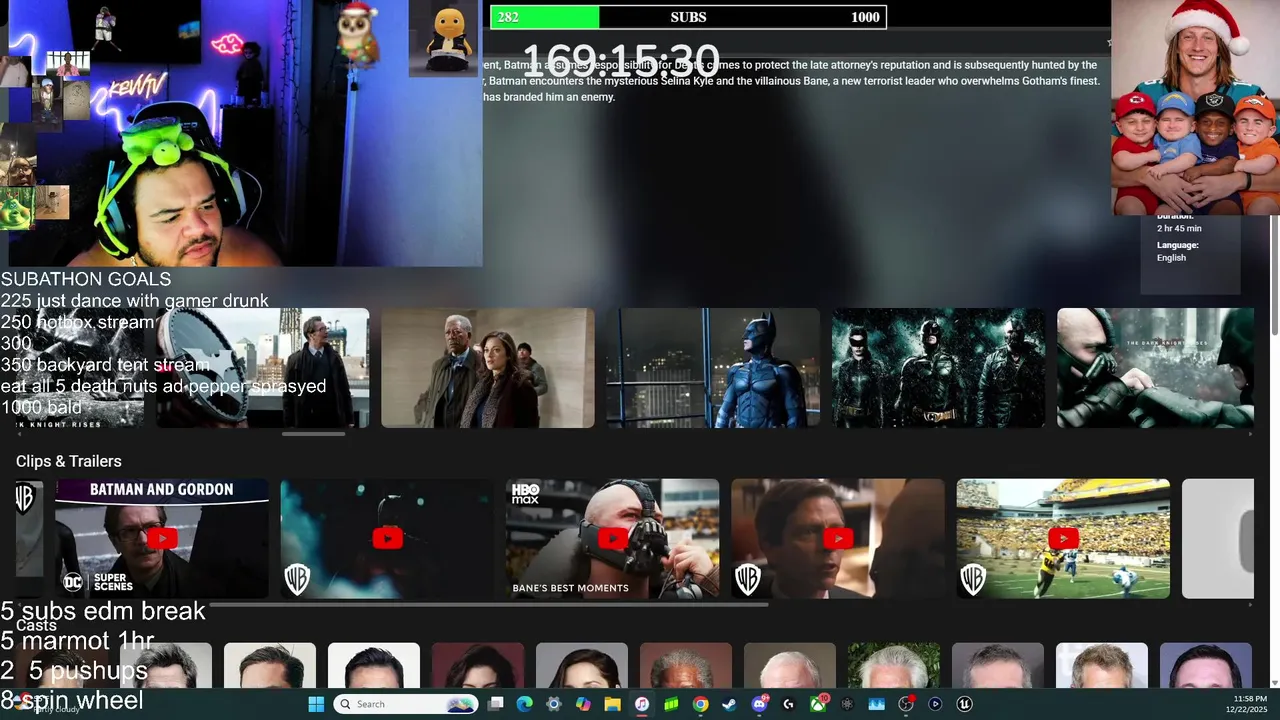
Task: Play the football stadium scene clip
Action: point(1063,539)
